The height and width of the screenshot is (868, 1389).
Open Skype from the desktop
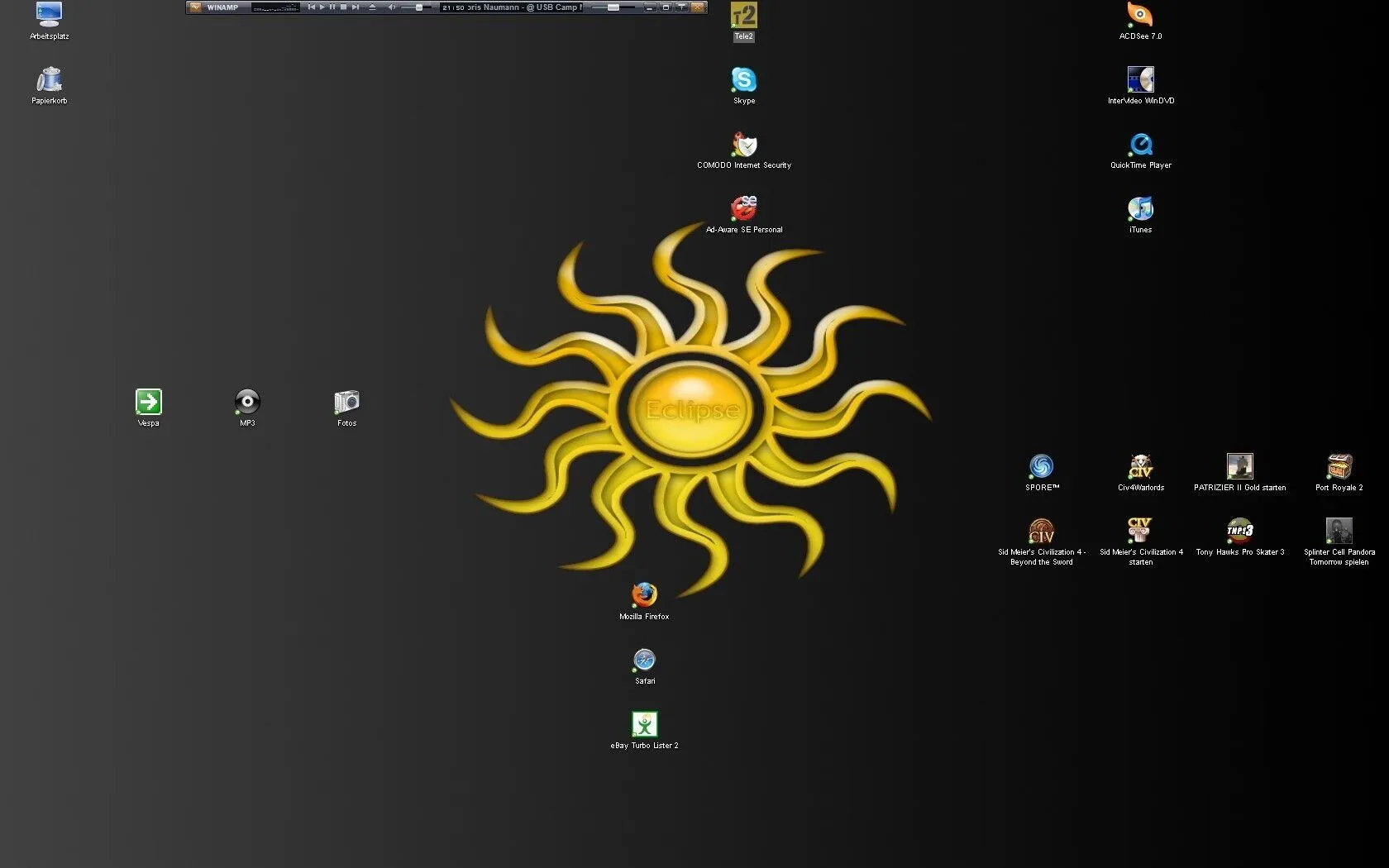(743, 80)
